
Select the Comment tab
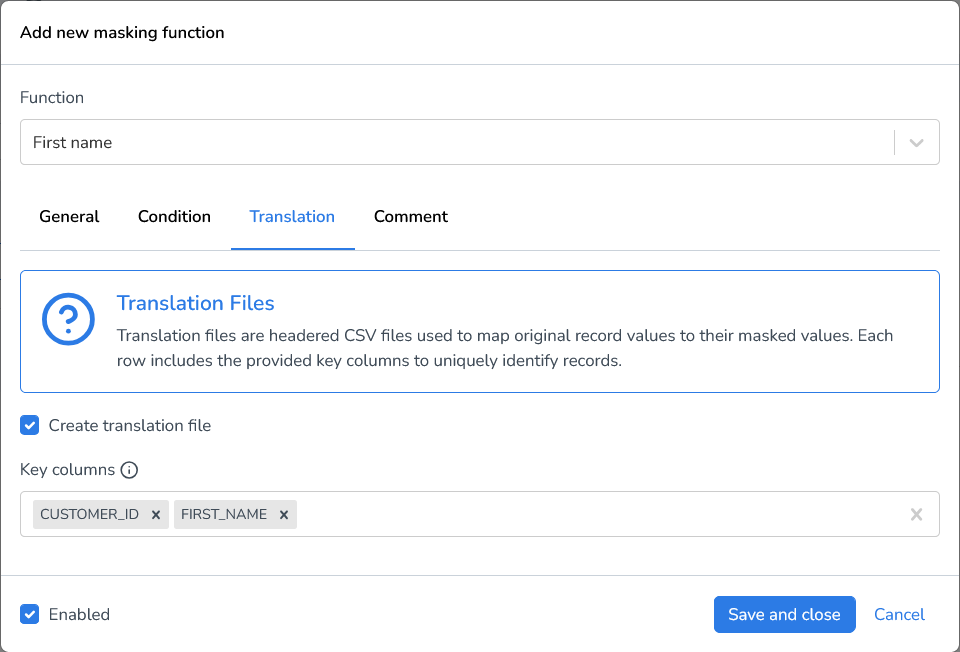(410, 216)
